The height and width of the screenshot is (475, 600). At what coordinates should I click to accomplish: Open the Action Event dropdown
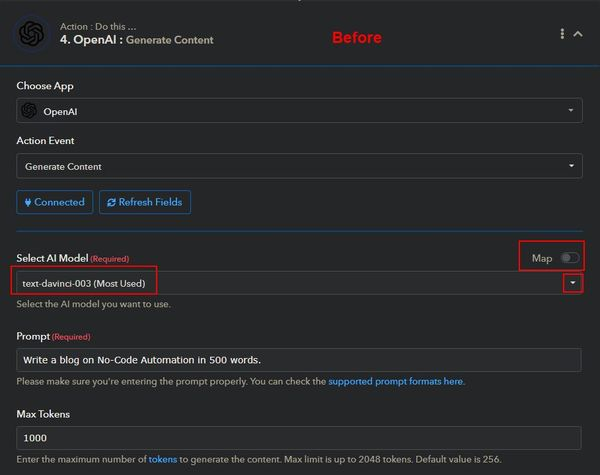[x=299, y=166]
